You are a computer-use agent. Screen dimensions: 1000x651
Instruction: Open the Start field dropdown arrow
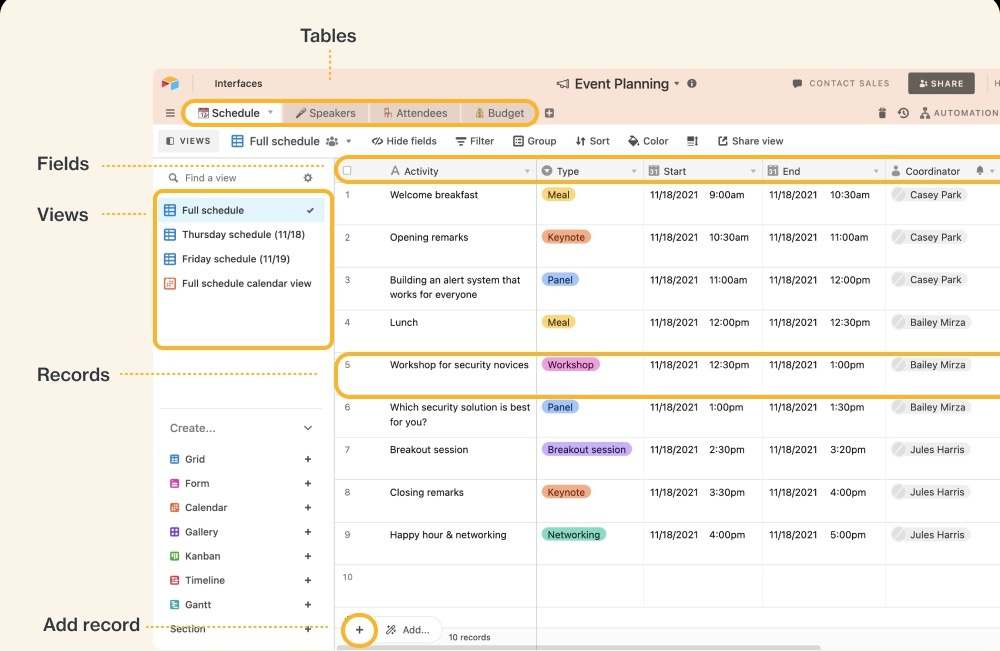point(753,171)
